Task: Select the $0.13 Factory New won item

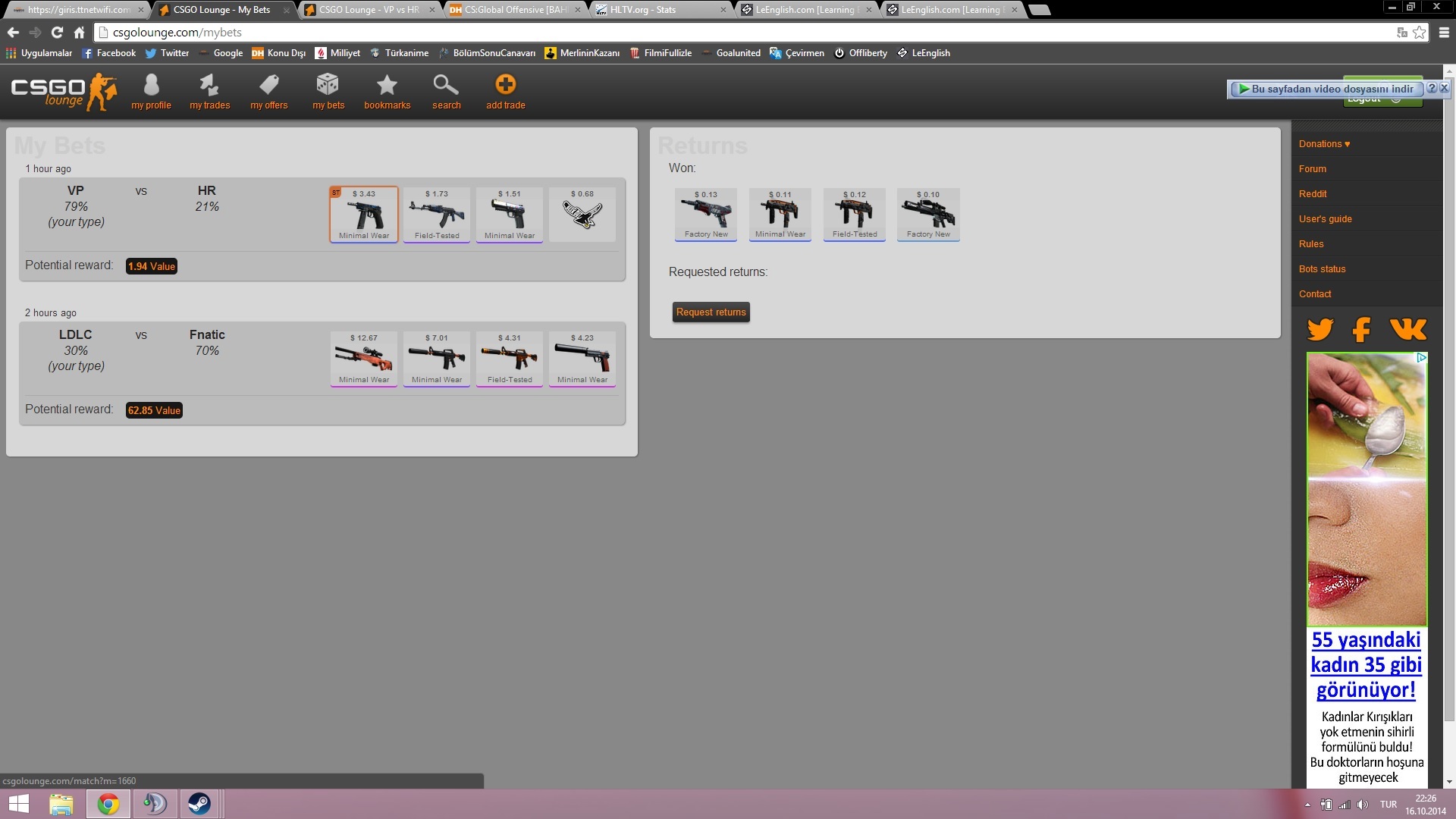Action: [706, 215]
